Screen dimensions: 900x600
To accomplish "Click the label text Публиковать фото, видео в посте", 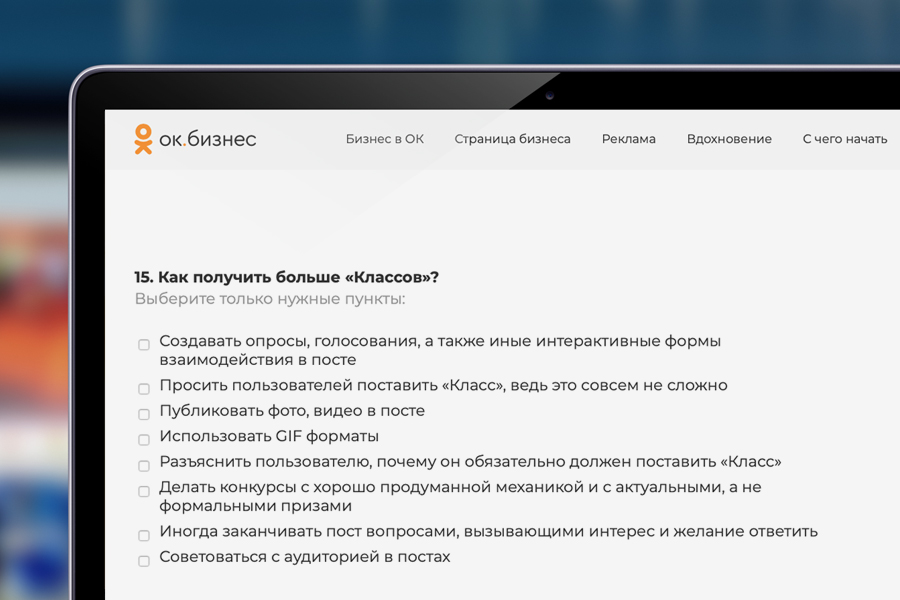I will (292, 411).
